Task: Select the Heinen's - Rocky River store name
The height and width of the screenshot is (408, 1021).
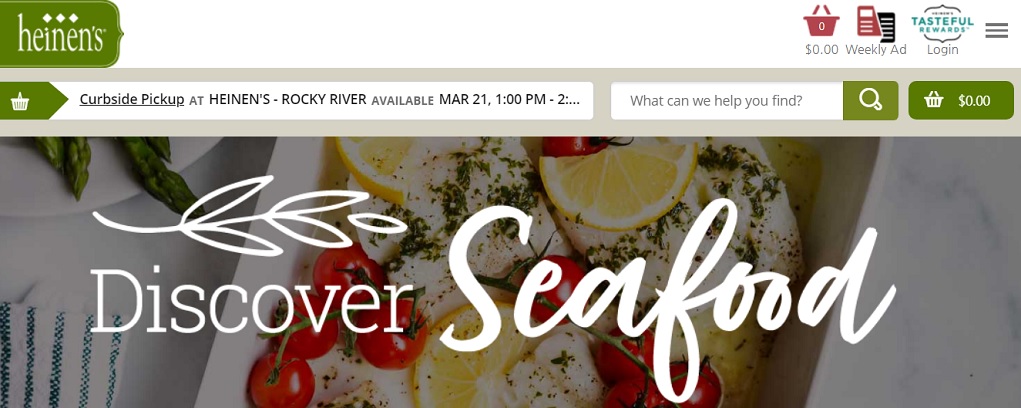Action: tap(288, 100)
